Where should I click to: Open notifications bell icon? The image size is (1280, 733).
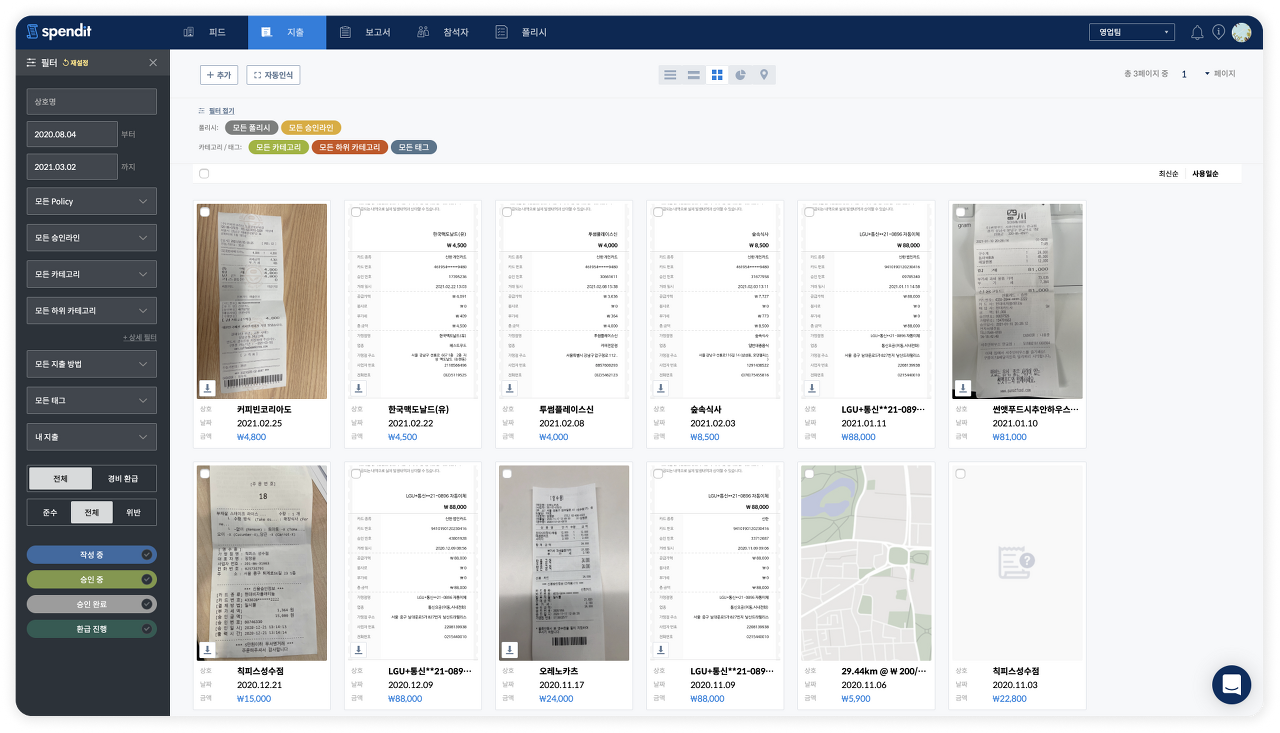pyautogui.click(x=1197, y=32)
